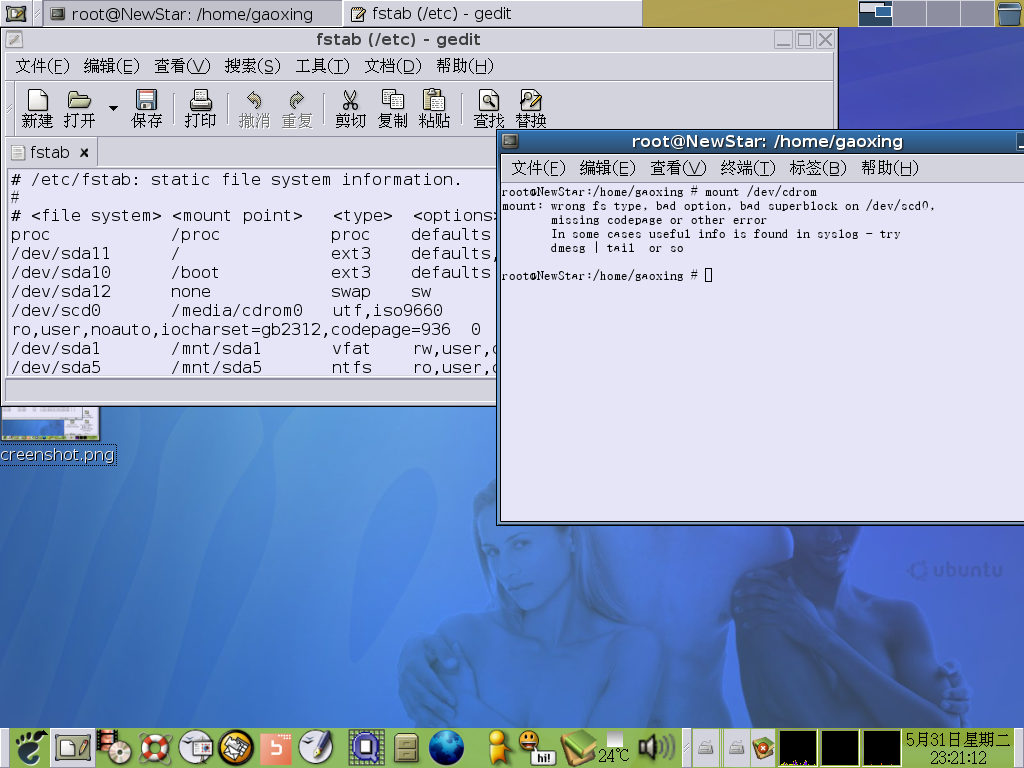This screenshot has width=1024, height=768.
Task: Click the New document icon in gedit
Action: tap(37, 108)
